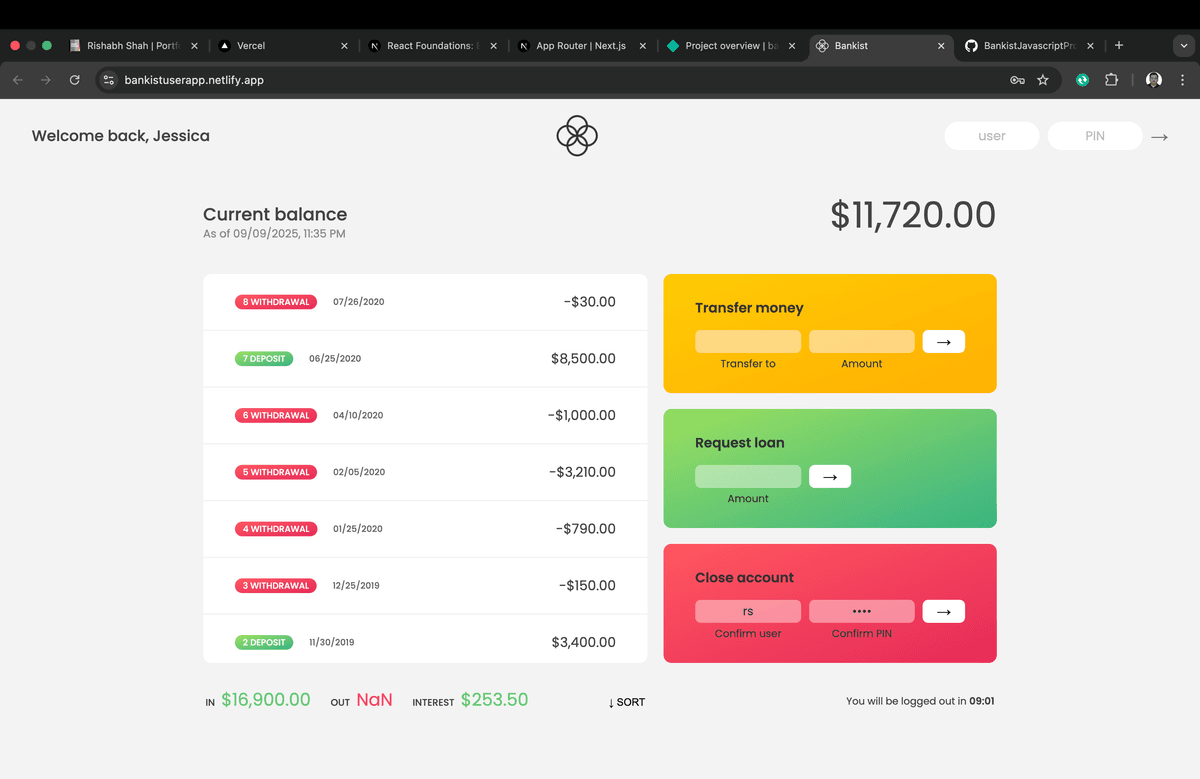Focus the Transfer to input field
This screenshot has height=779, width=1200.
[747, 342]
